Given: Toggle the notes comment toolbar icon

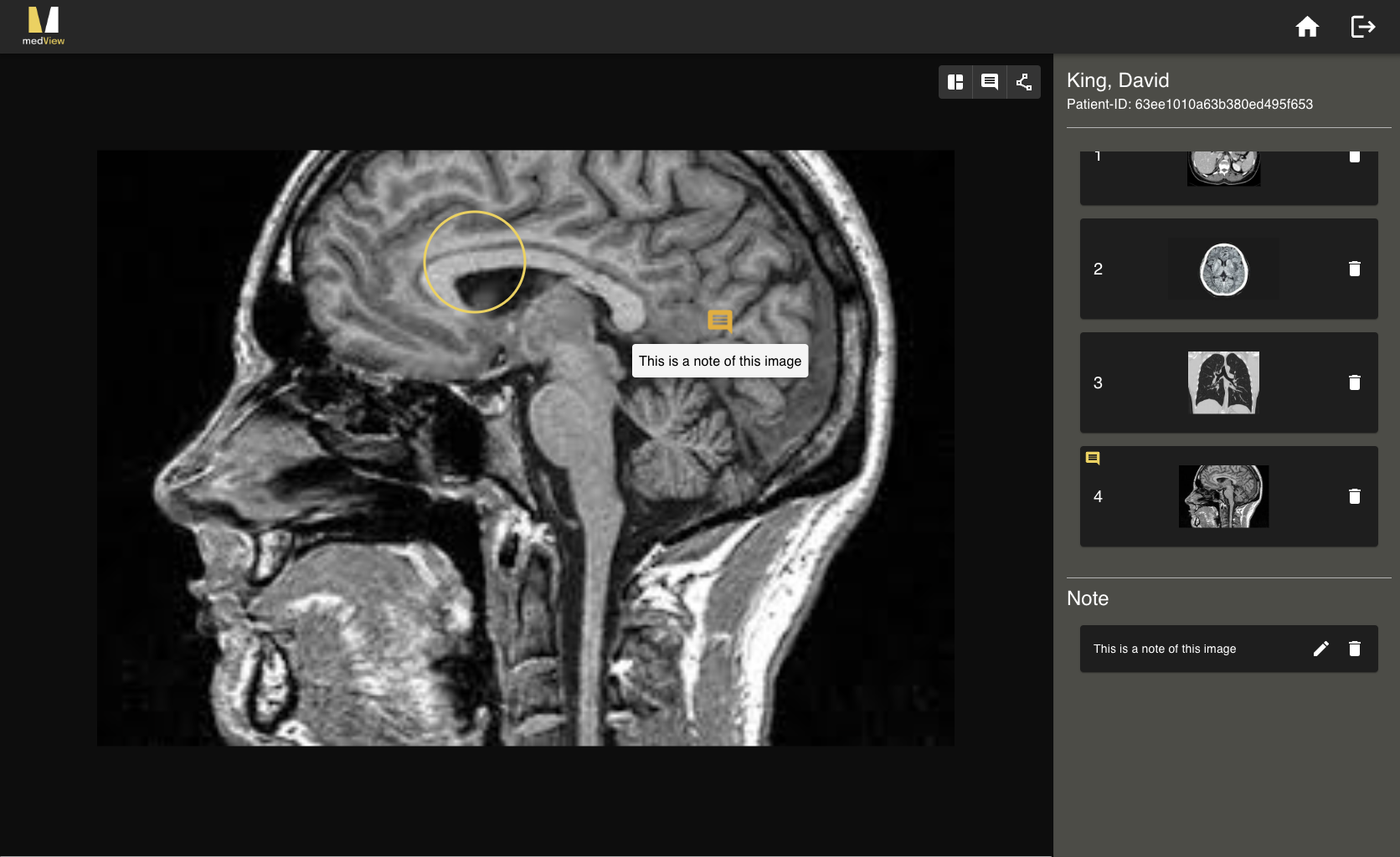Looking at the screenshot, I should tap(990, 82).
